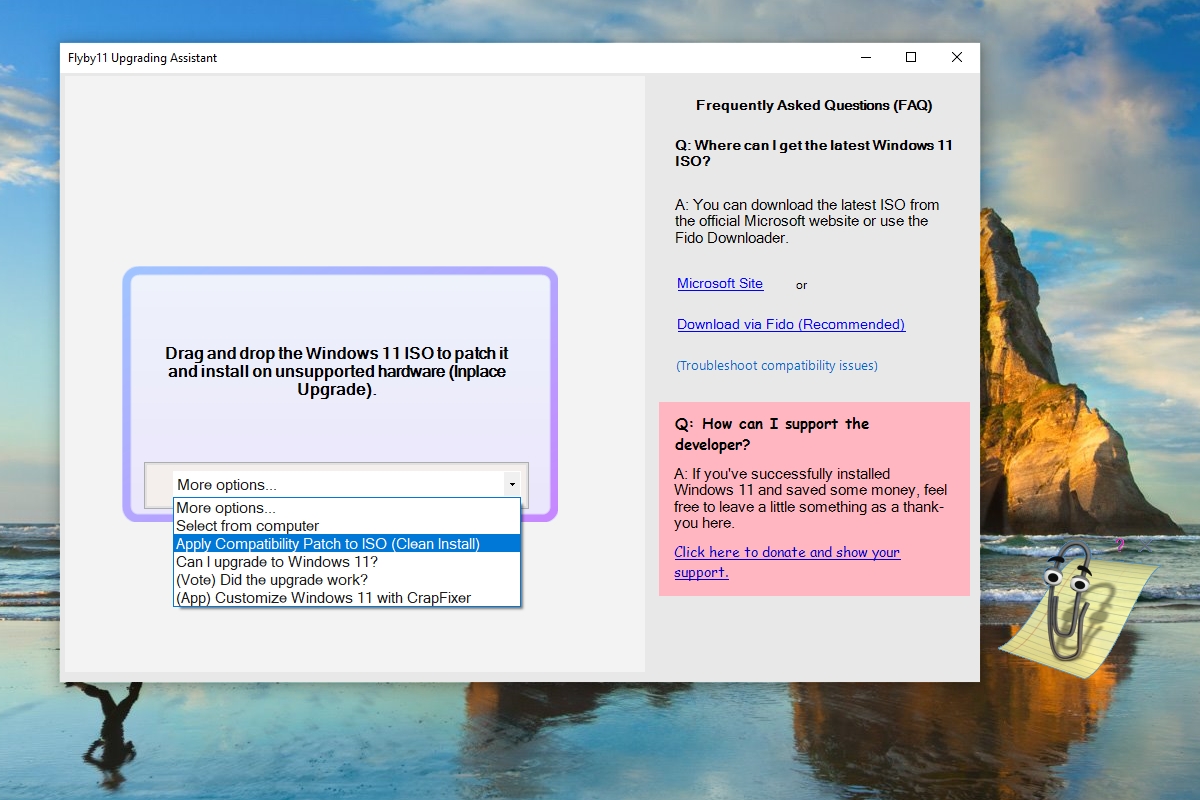Select Customize Windows 11 with CrapFixer option
The image size is (1200, 800).
(x=347, y=598)
